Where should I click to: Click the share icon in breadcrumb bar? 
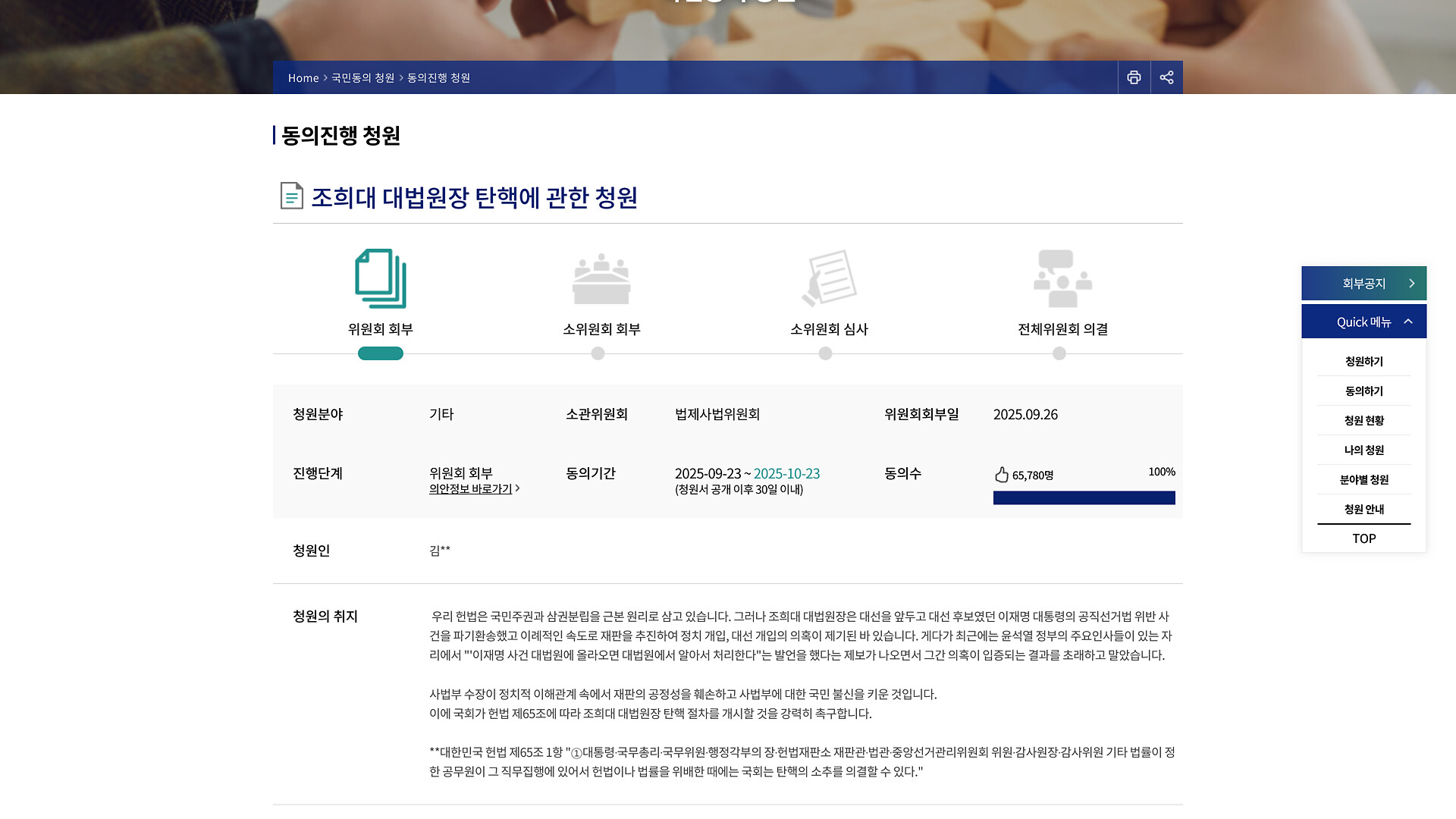(x=1166, y=77)
